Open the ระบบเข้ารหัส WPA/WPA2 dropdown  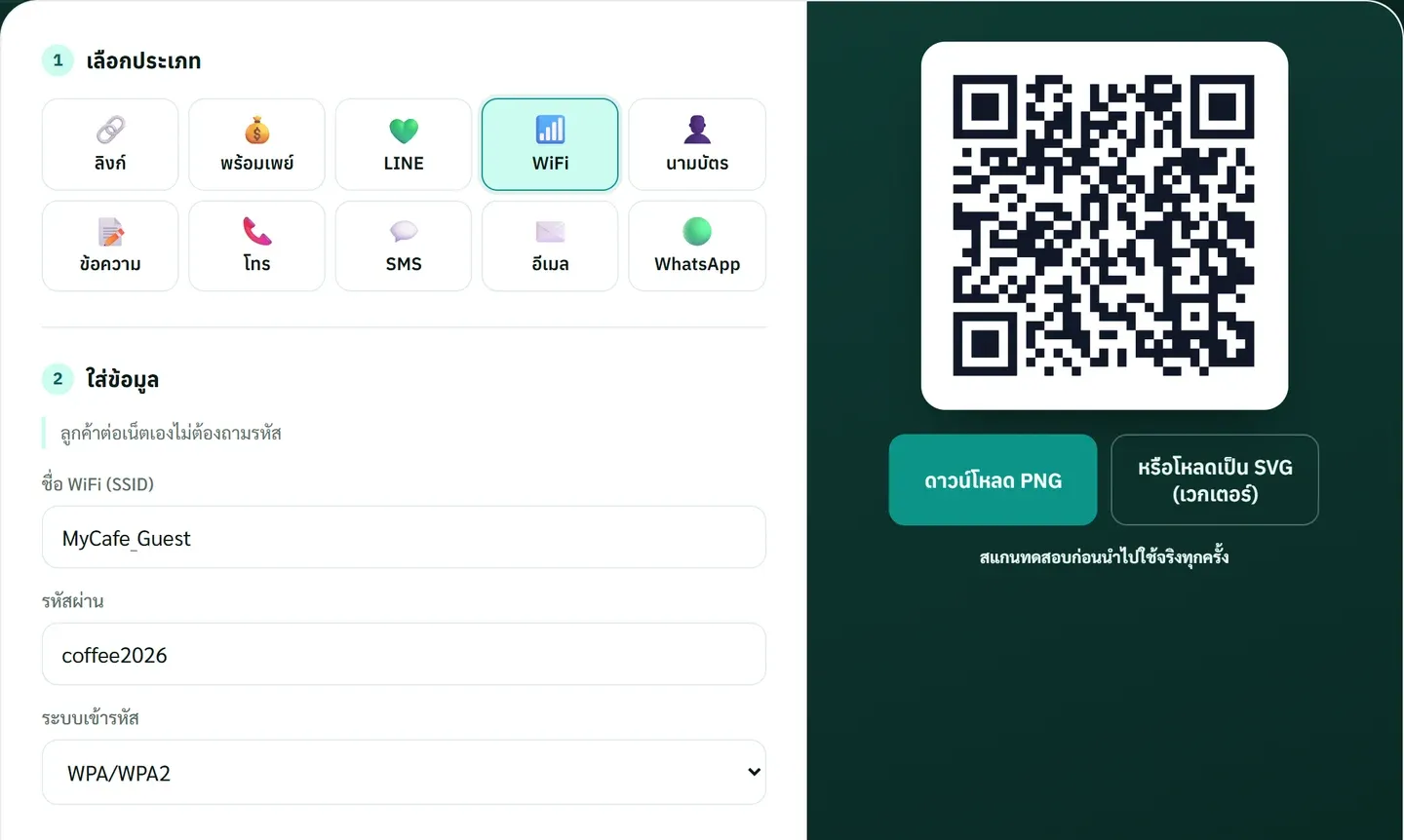coord(404,772)
